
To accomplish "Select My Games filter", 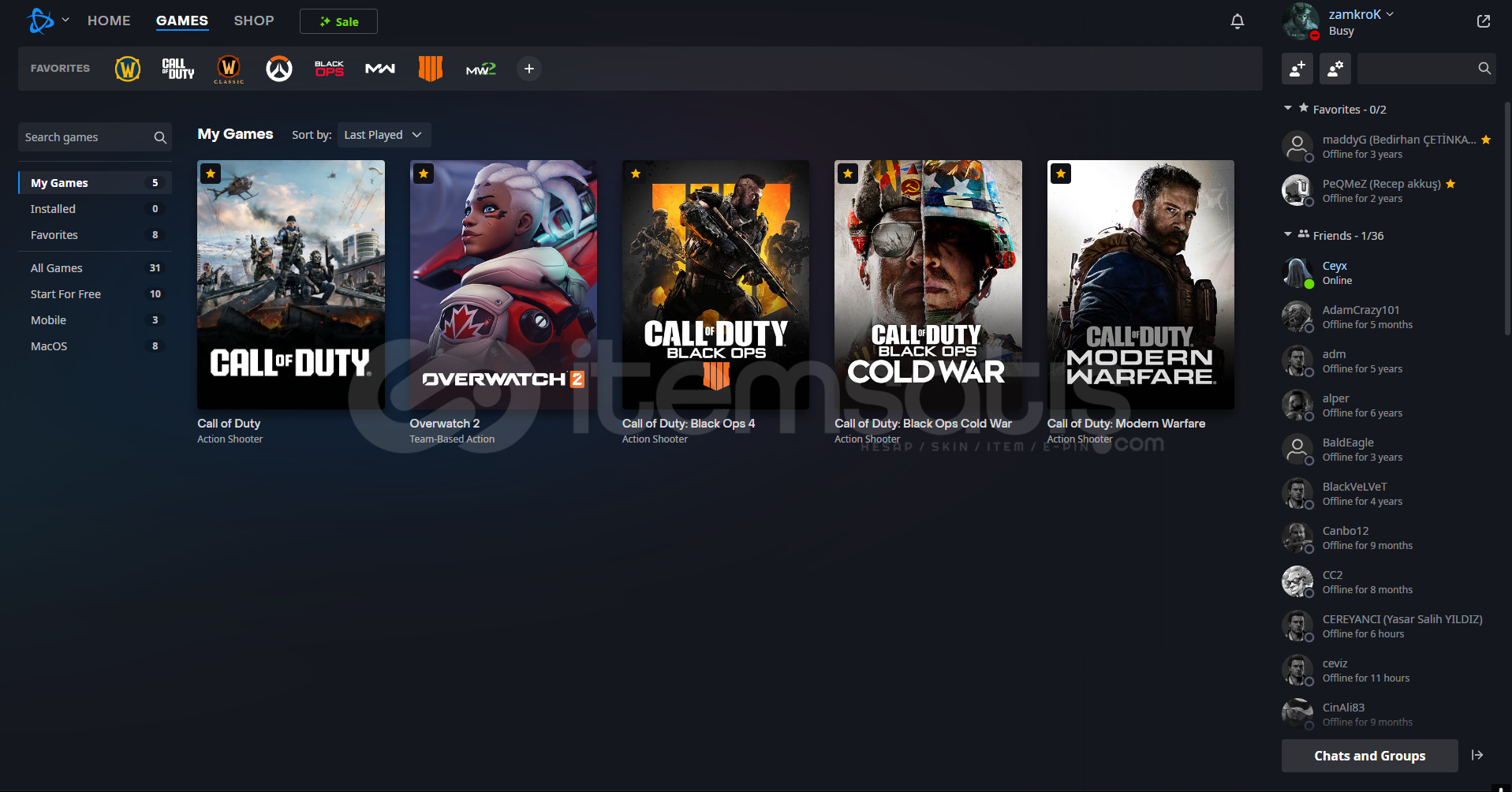I will [x=95, y=183].
